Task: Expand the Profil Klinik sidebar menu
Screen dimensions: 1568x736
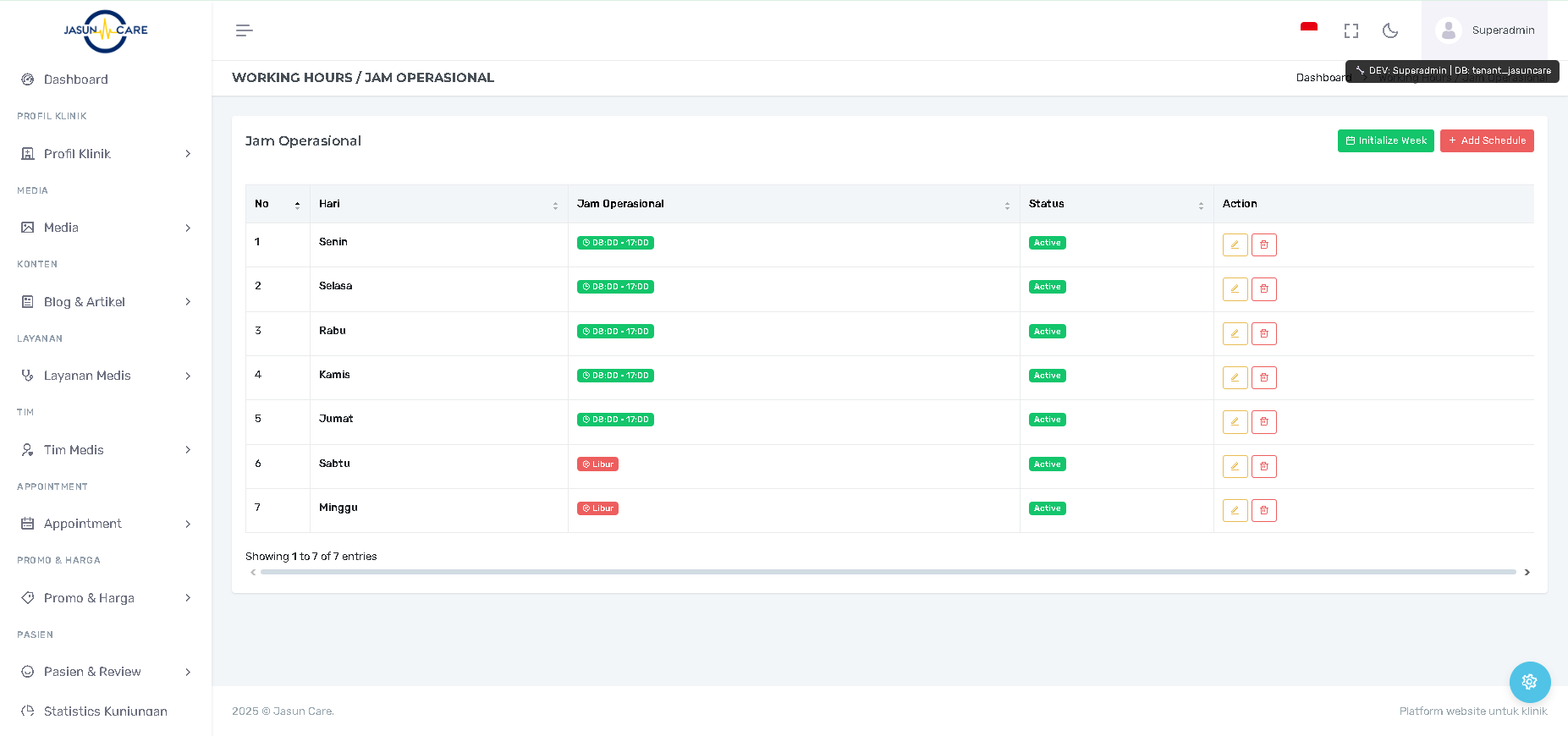Action: tap(106, 154)
